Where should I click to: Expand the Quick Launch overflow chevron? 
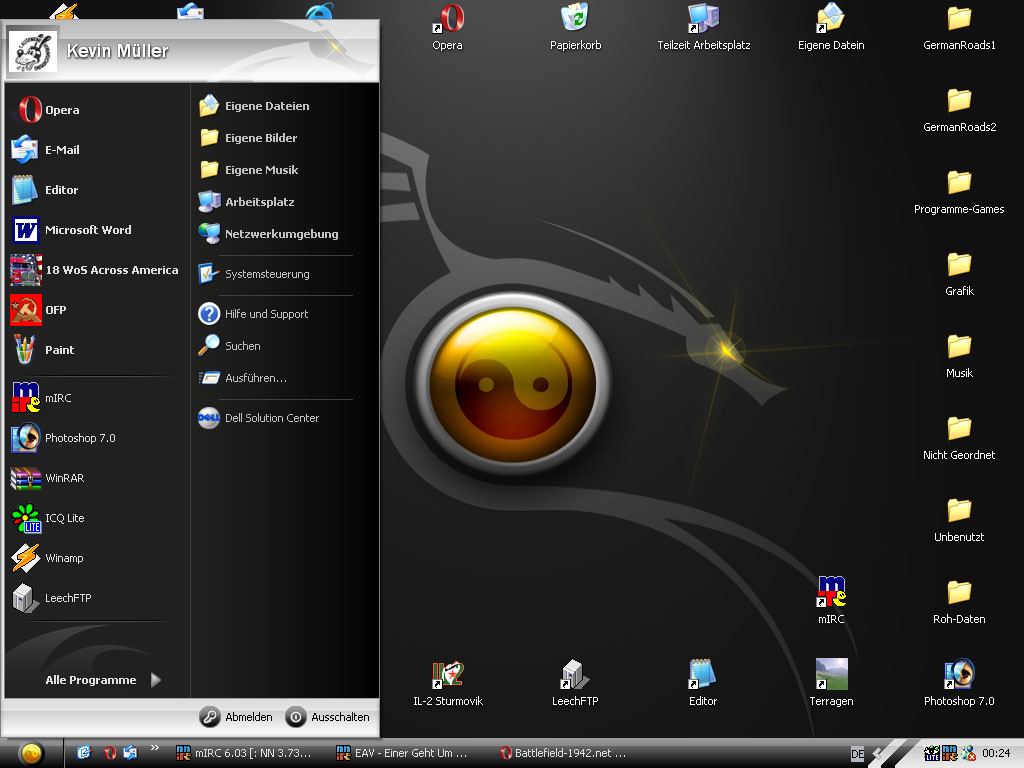(155, 748)
